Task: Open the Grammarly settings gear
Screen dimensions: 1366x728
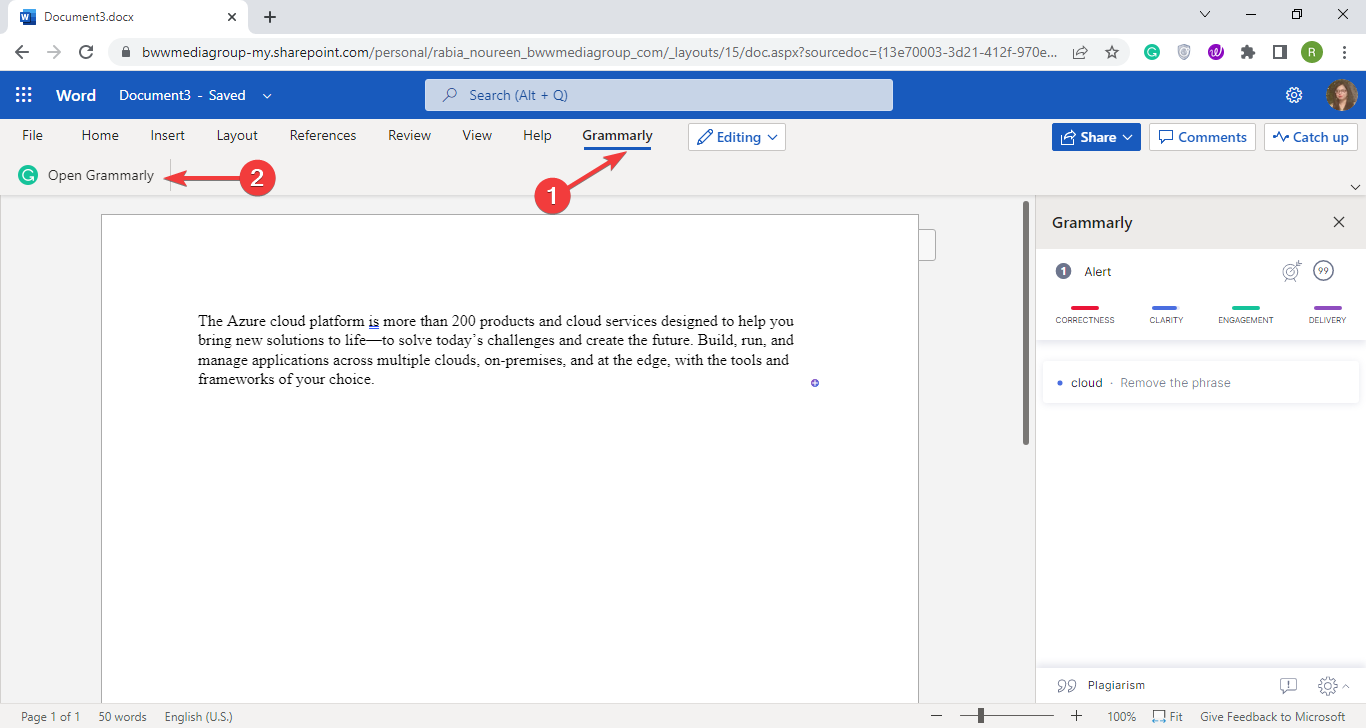Action: pyautogui.click(x=1328, y=685)
